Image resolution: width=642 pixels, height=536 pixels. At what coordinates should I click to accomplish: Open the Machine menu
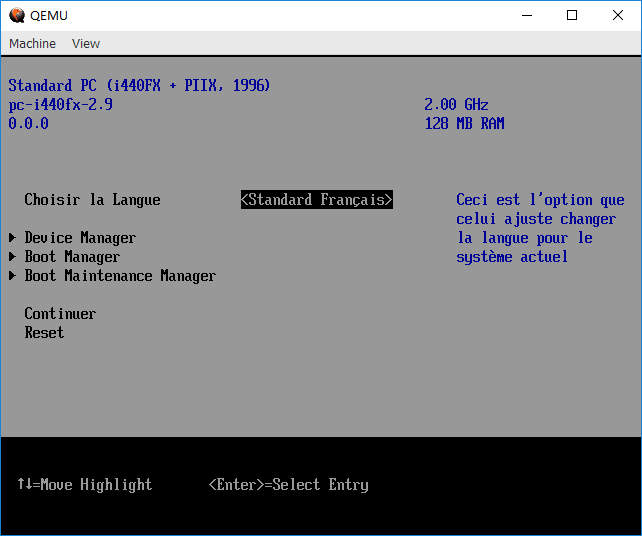point(32,43)
